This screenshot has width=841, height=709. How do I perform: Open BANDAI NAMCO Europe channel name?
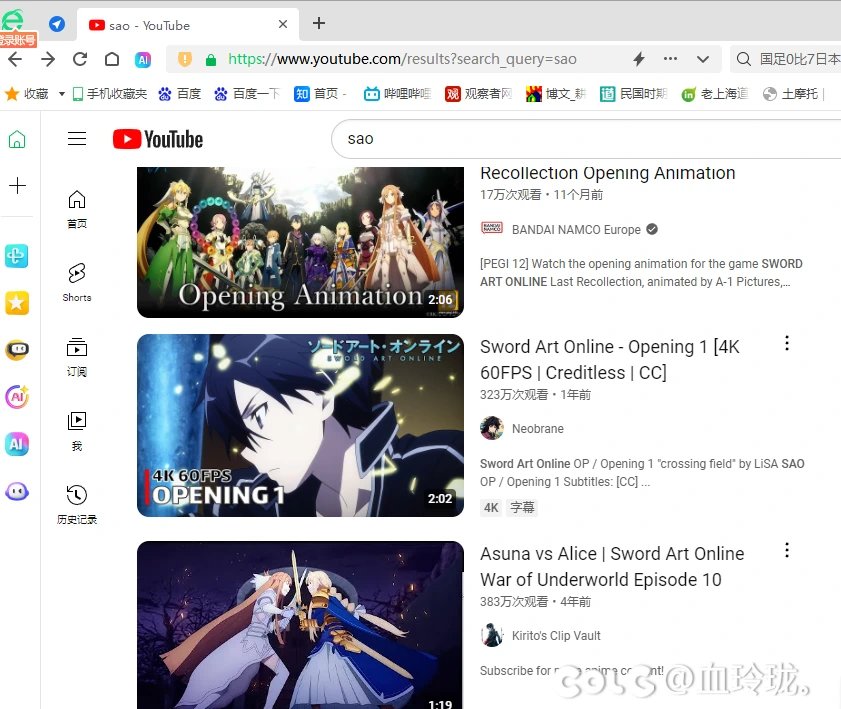click(x=576, y=230)
